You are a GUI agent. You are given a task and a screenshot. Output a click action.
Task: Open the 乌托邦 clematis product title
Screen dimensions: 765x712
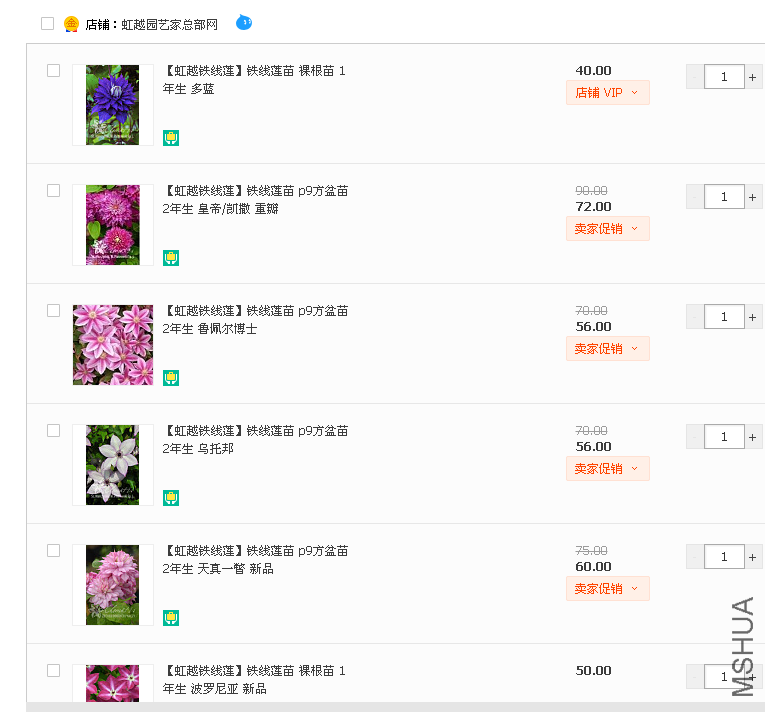[x=255, y=440]
